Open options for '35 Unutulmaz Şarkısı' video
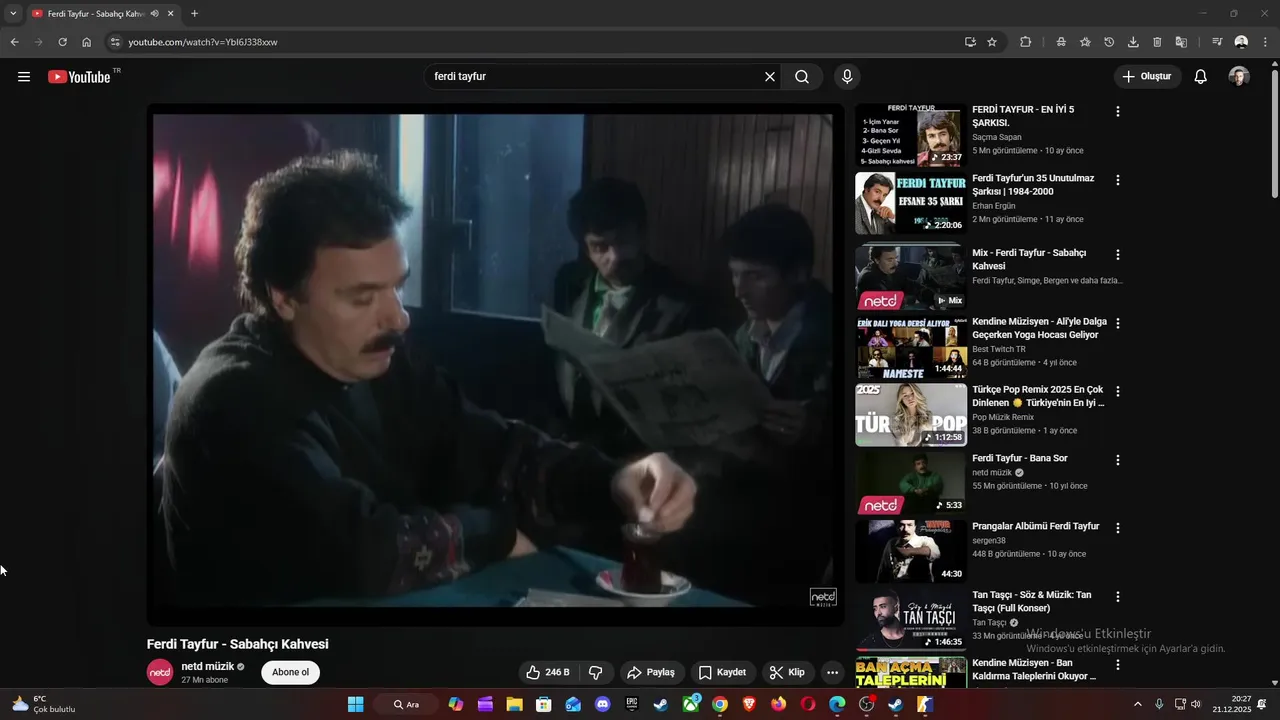The image size is (1280, 720). [1118, 180]
